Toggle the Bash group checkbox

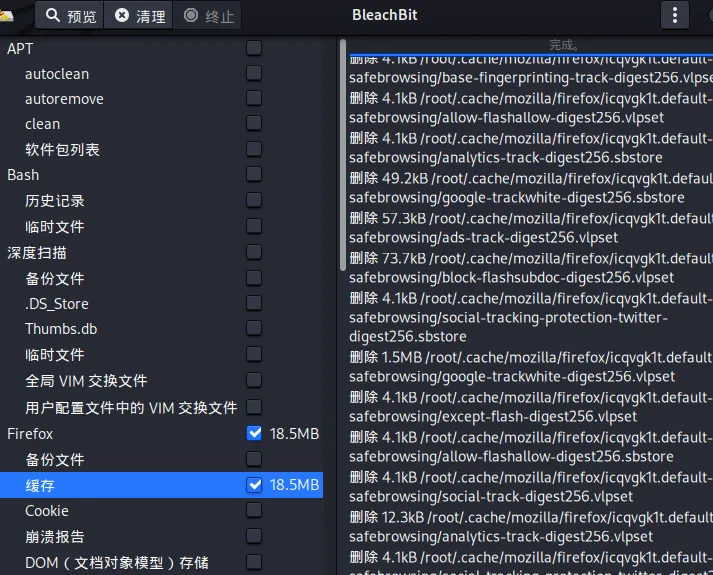coord(254,174)
